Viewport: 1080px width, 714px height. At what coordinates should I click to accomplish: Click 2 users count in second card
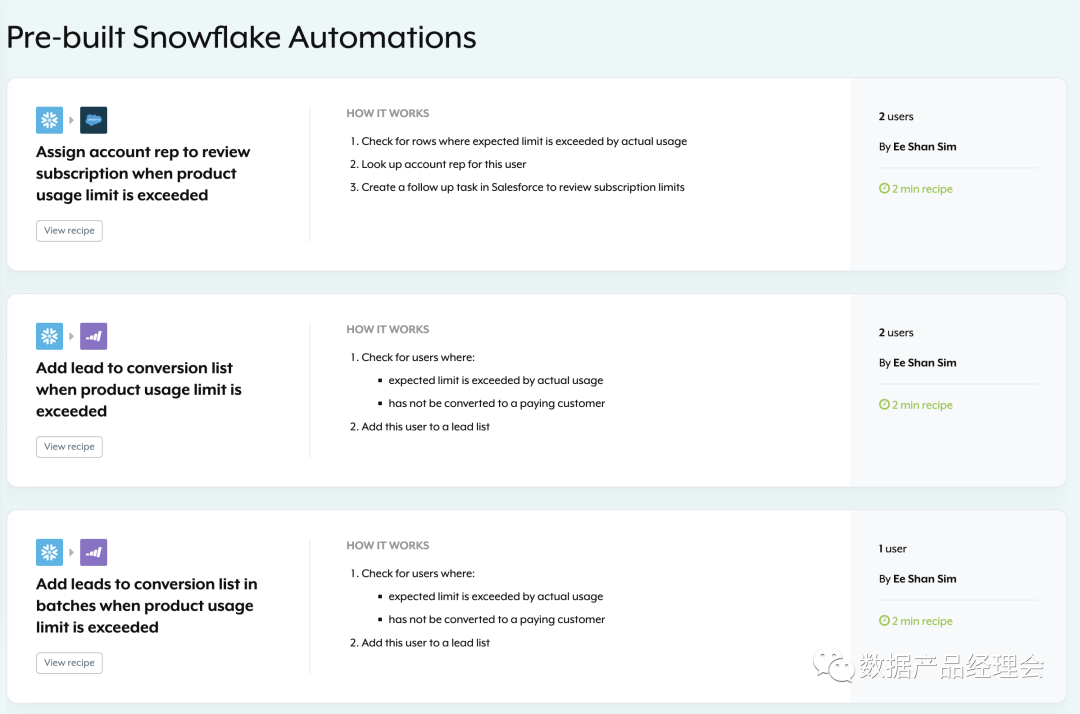896,333
